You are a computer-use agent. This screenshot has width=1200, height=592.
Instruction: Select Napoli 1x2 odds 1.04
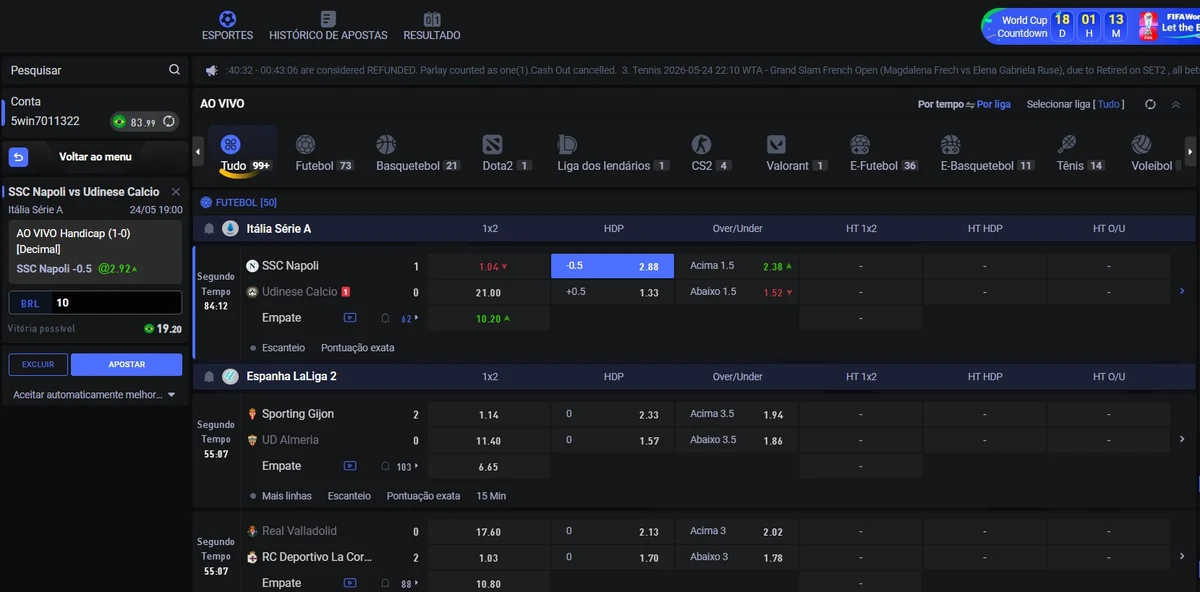(489, 266)
